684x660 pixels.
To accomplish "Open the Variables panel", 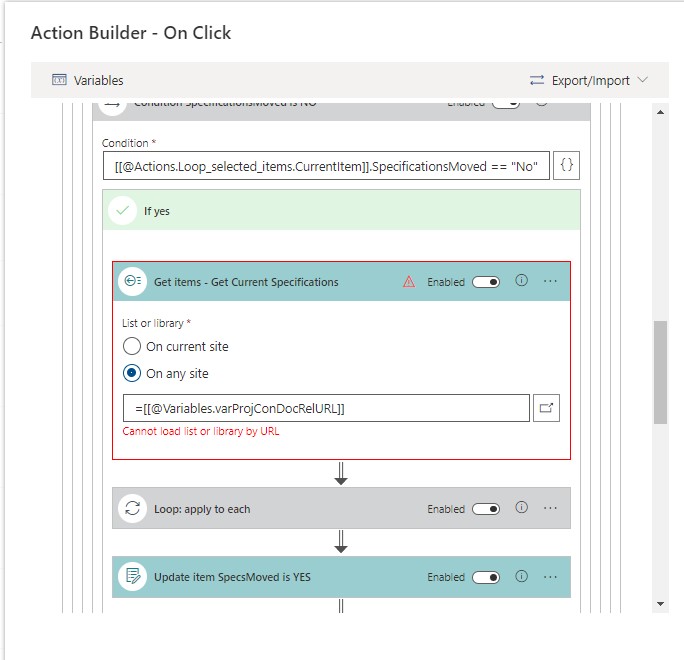I will coord(87,80).
